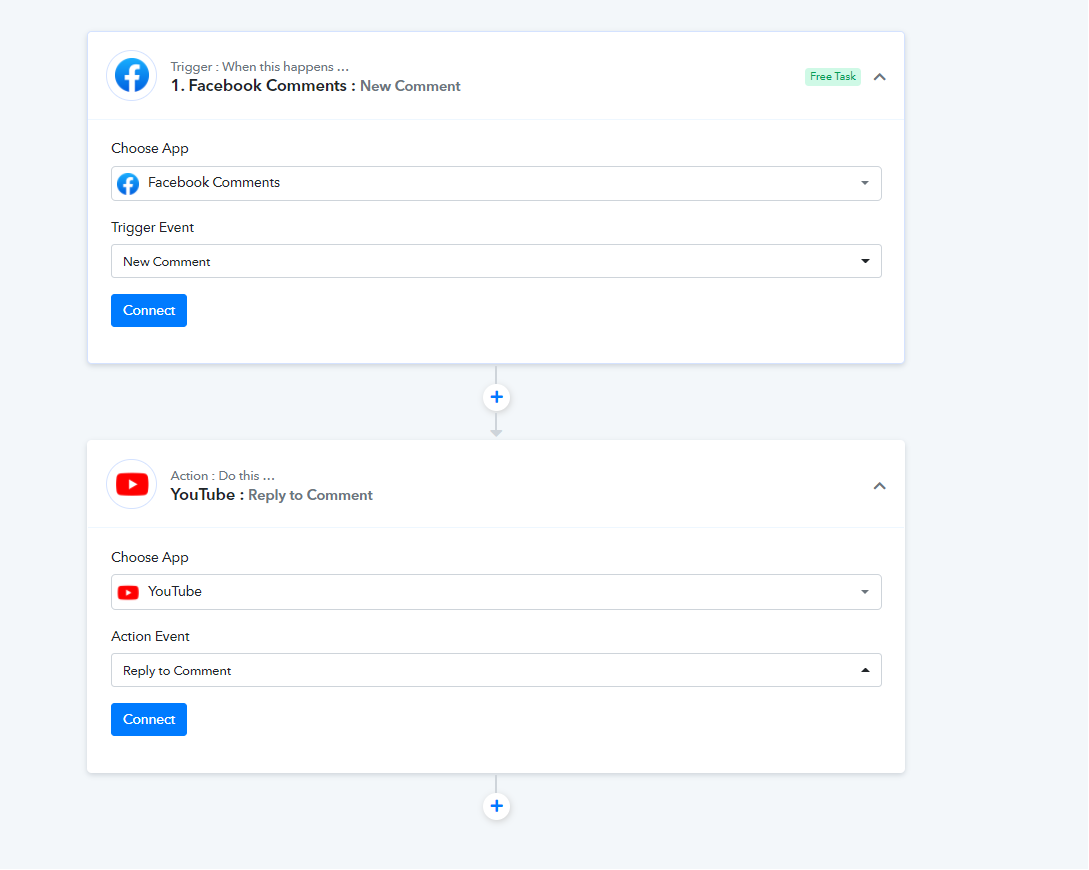The width and height of the screenshot is (1089, 870).
Task: Click the 'Action : Do this ...' text
Action: coord(222,476)
